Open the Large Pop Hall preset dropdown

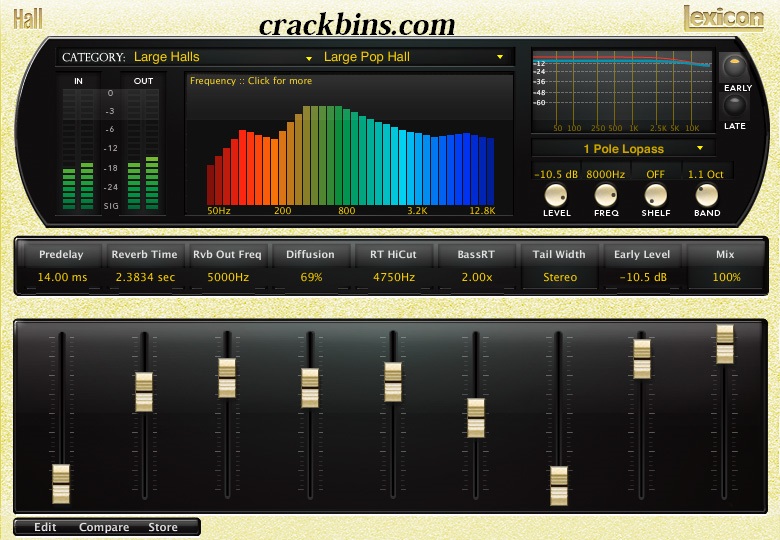pos(414,57)
